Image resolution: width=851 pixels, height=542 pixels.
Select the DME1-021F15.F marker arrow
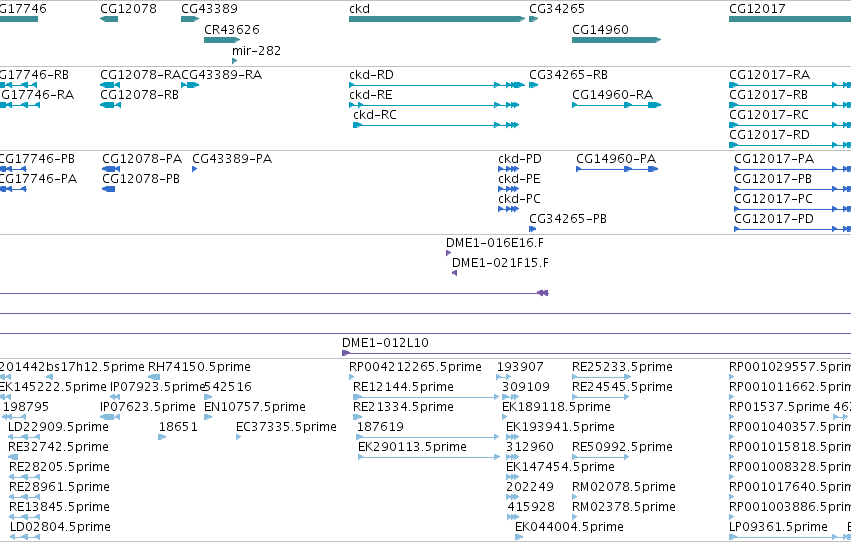454,273
